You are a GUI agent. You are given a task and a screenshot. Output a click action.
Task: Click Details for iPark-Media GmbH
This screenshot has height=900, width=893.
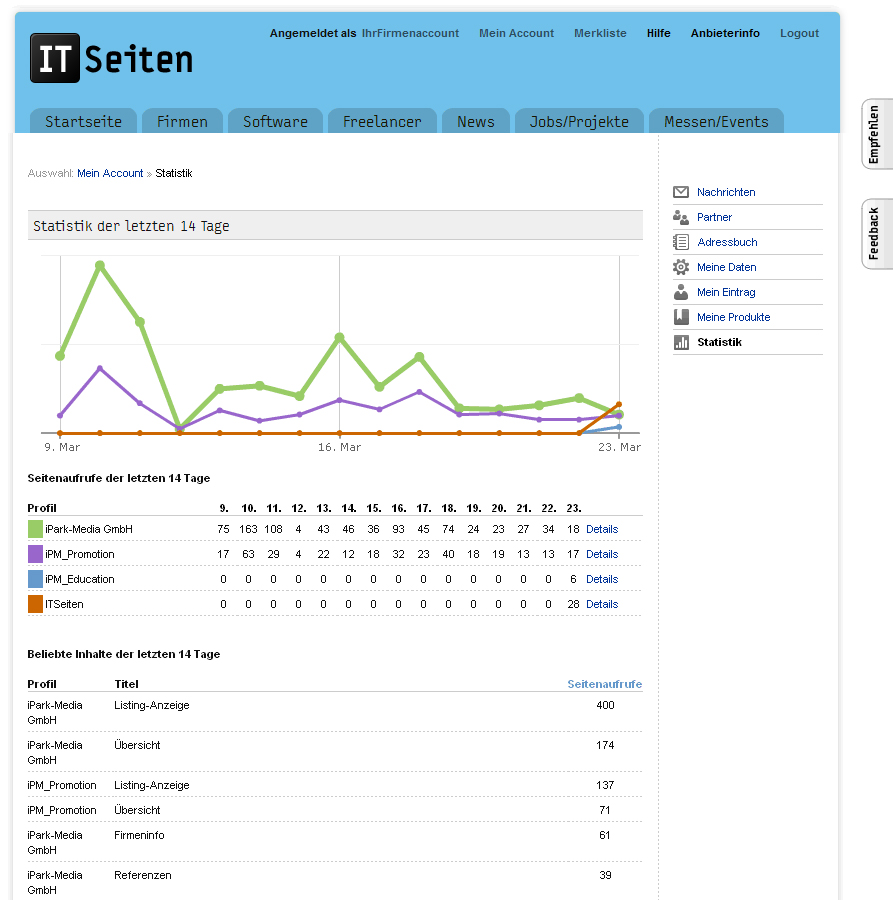pos(602,529)
